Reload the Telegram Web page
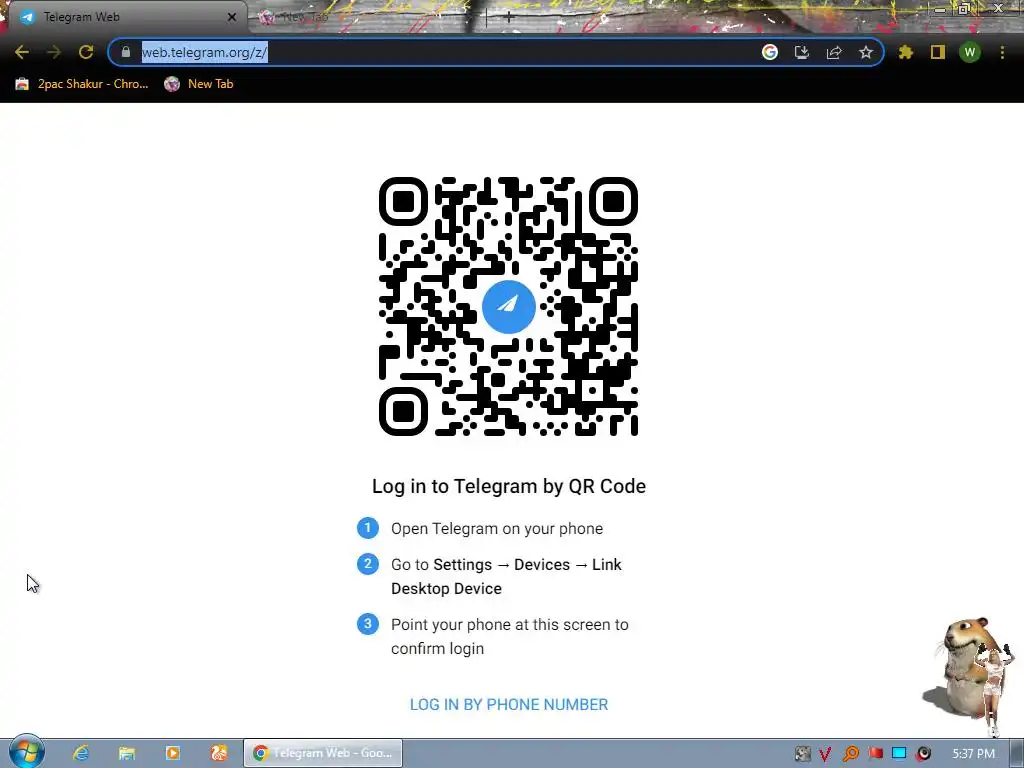 point(86,52)
